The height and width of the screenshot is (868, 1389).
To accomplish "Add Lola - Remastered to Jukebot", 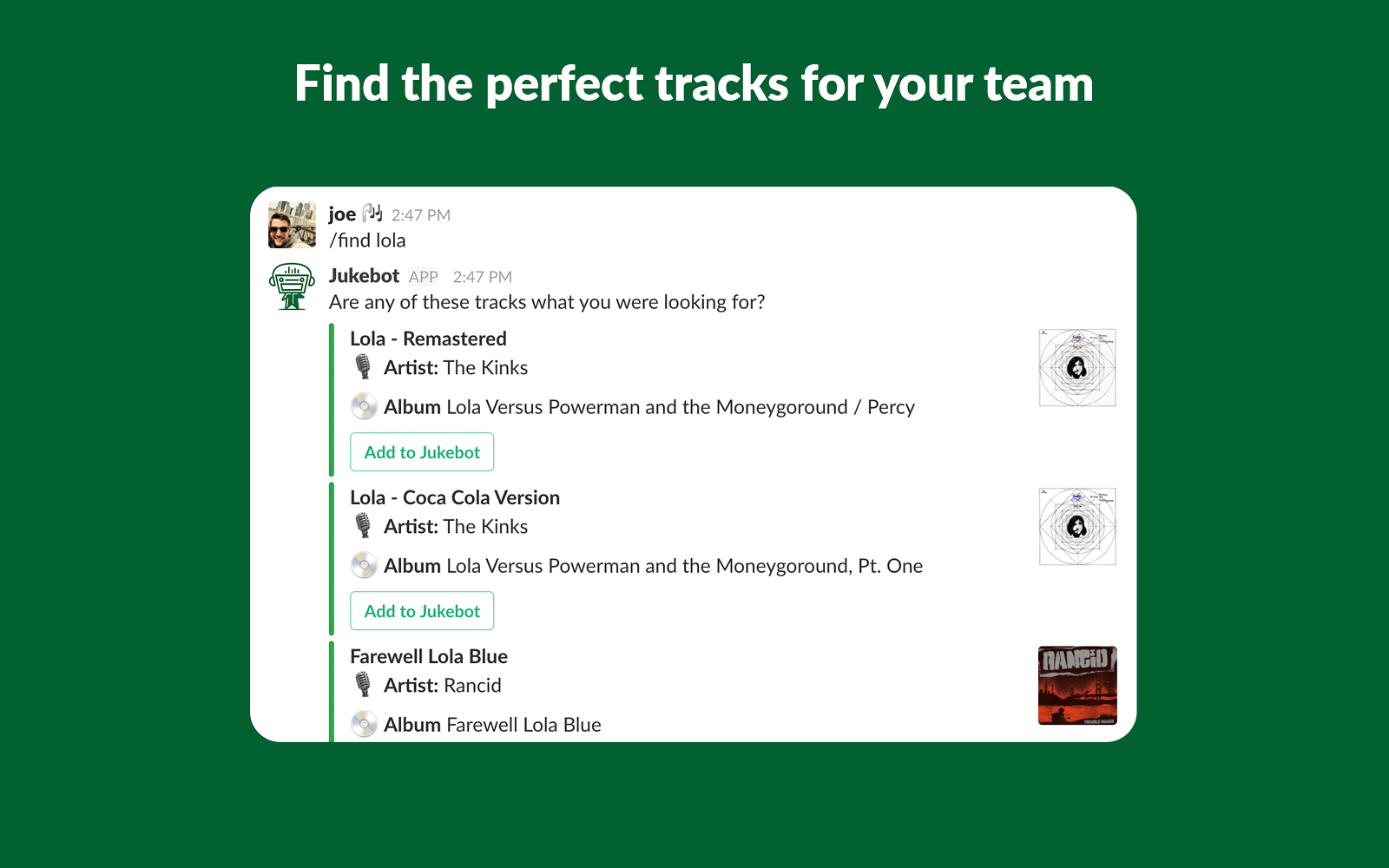I will click(x=422, y=452).
